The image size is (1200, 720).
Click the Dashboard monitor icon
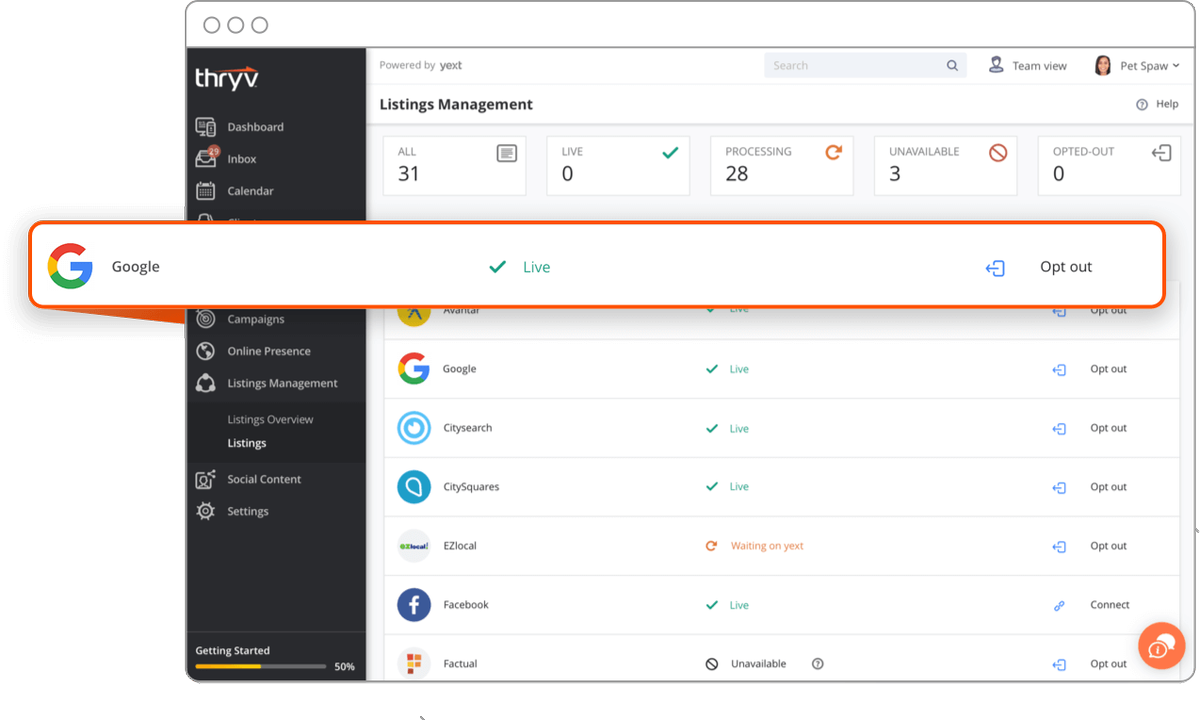[x=206, y=127]
